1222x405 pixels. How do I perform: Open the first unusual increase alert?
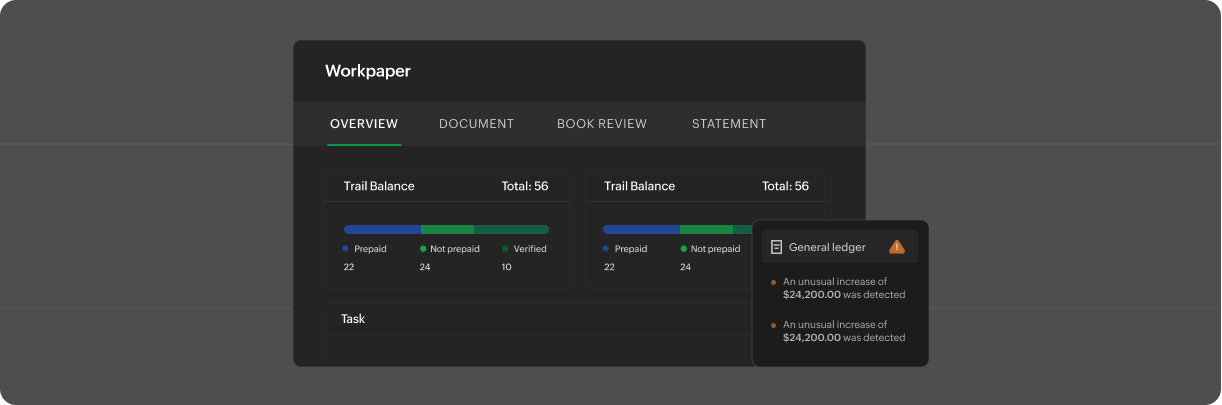point(843,289)
